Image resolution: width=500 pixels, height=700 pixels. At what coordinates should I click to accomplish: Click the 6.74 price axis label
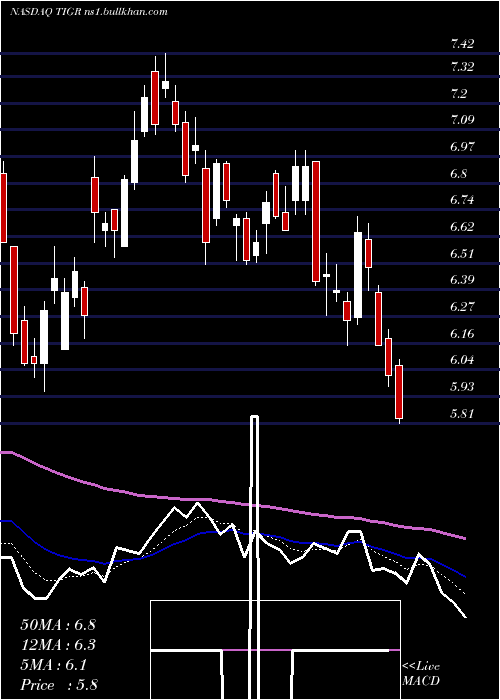[x=462, y=200]
